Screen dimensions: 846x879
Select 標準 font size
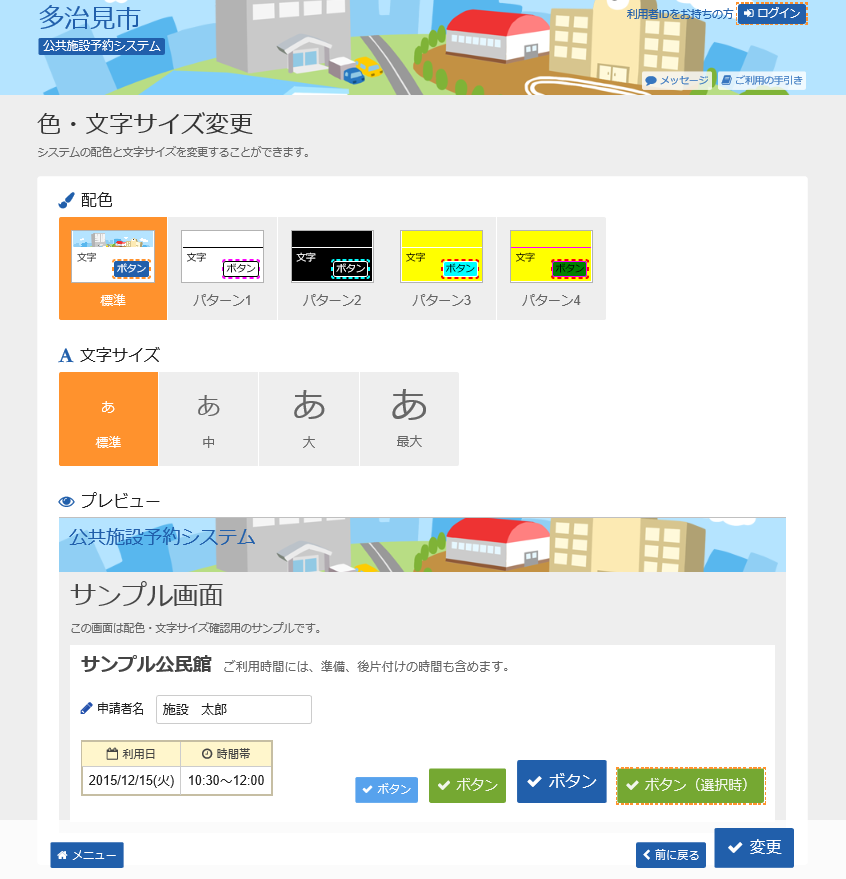108,419
